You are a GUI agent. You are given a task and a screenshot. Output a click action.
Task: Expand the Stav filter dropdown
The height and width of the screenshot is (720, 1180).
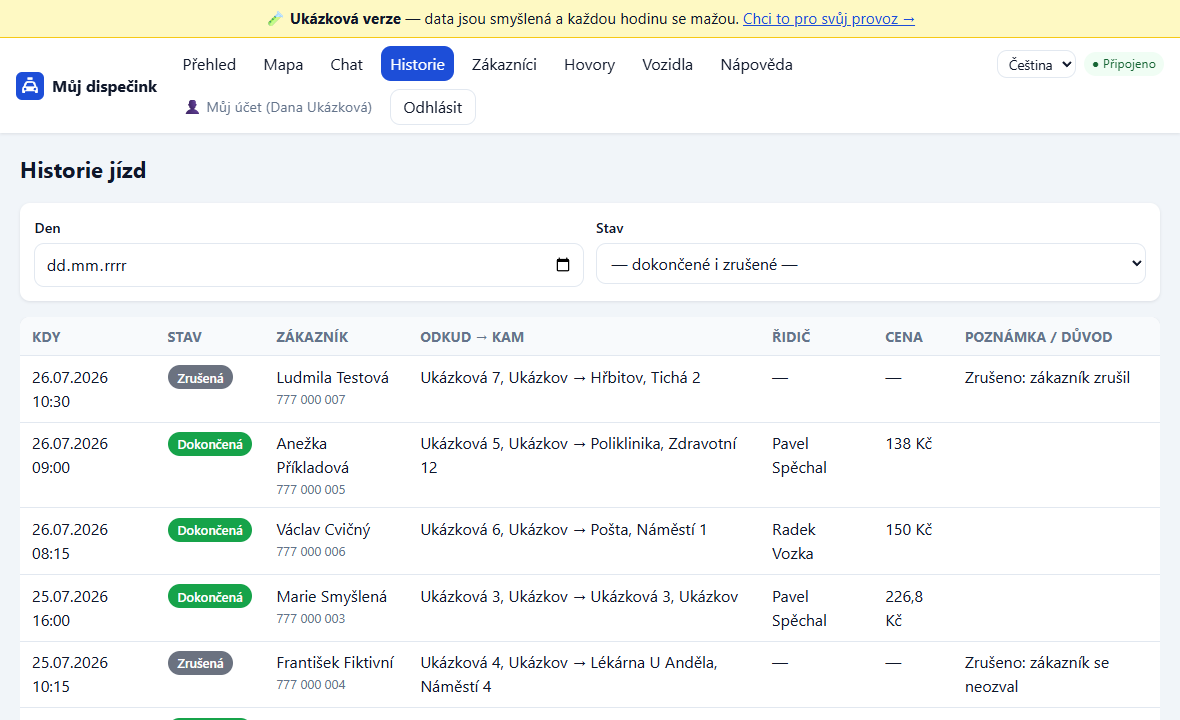coord(871,264)
